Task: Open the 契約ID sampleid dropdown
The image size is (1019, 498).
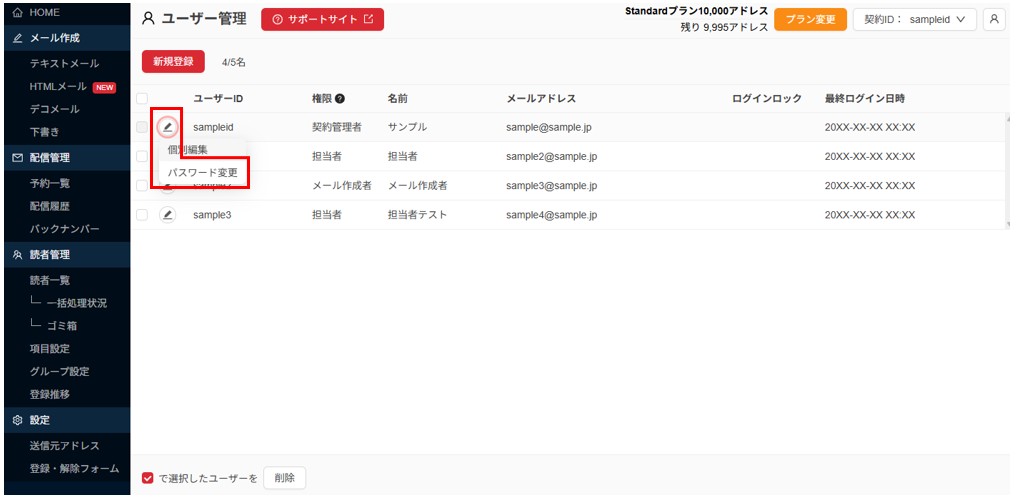Action: click(914, 19)
